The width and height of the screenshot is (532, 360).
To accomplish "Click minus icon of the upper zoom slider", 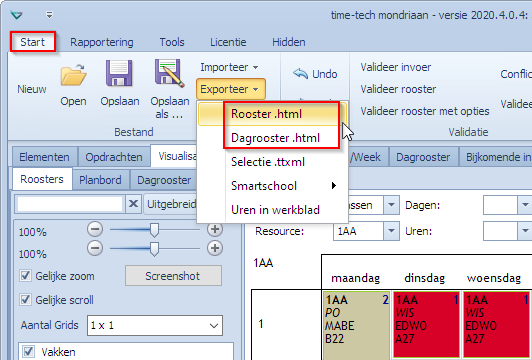I will tap(95, 230).
